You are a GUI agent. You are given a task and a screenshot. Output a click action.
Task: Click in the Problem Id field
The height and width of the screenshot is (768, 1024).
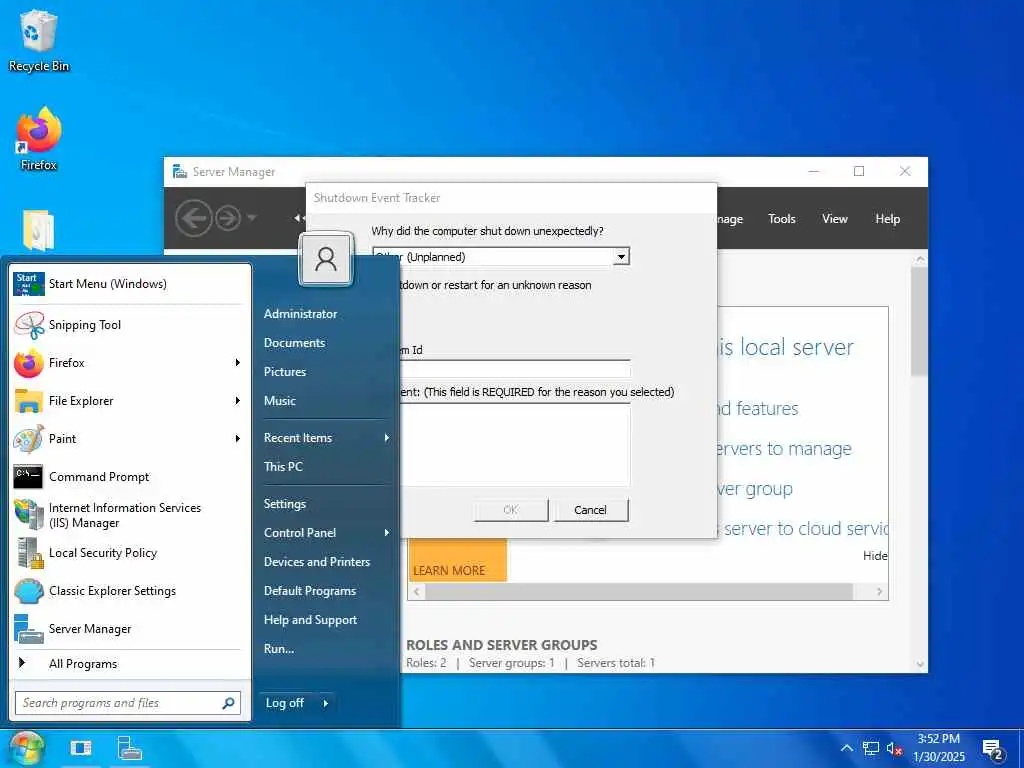515,369
